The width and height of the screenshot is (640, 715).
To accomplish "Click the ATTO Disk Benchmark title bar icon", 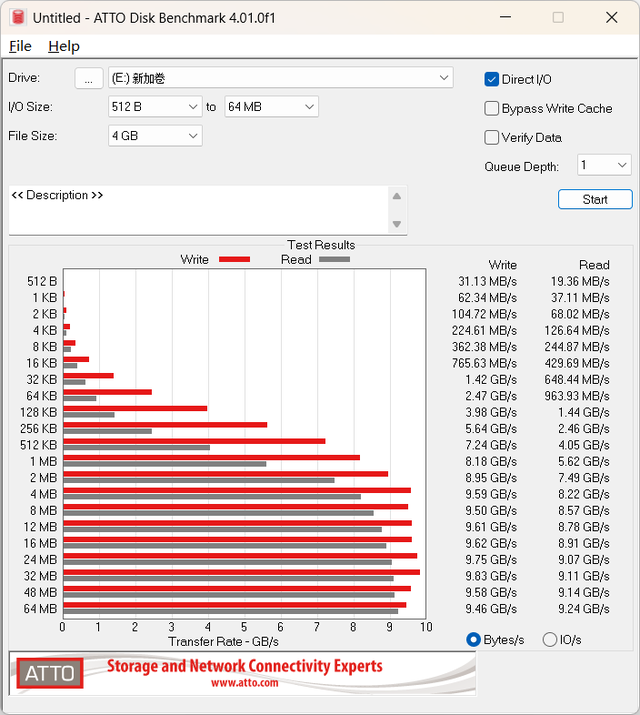I will [x=18, y=17].
